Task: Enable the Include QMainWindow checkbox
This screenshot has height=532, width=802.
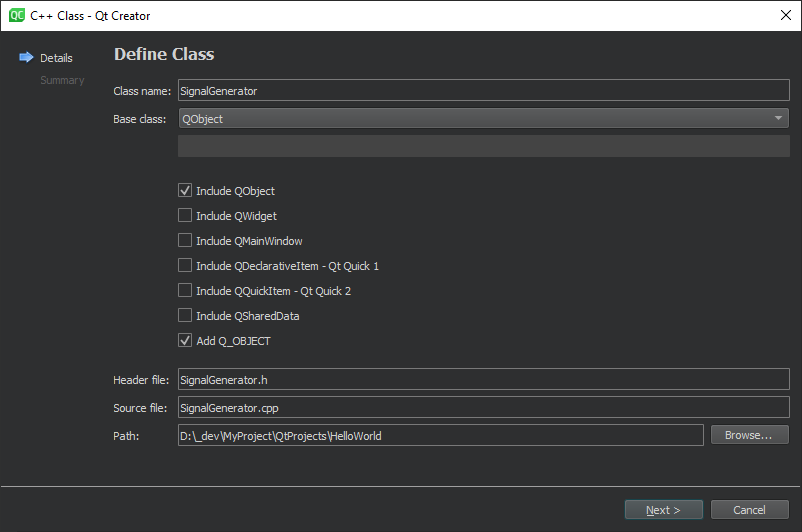Action: (185, 240)
